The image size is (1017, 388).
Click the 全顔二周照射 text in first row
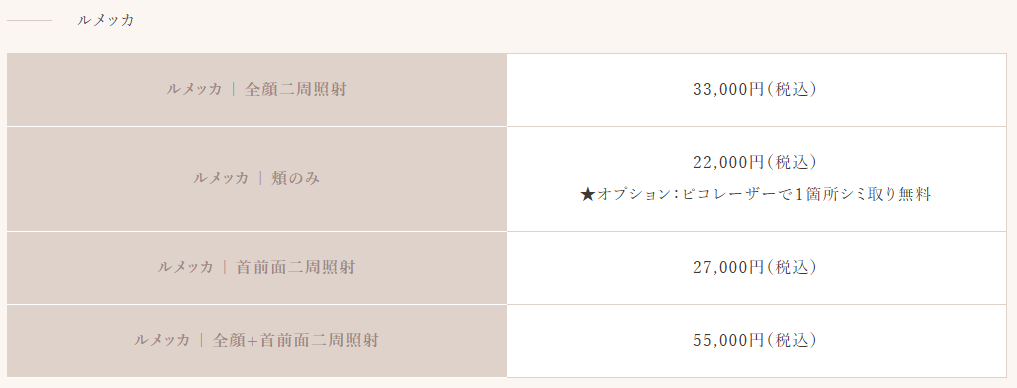pyautogui.click(x=296, y=90)
